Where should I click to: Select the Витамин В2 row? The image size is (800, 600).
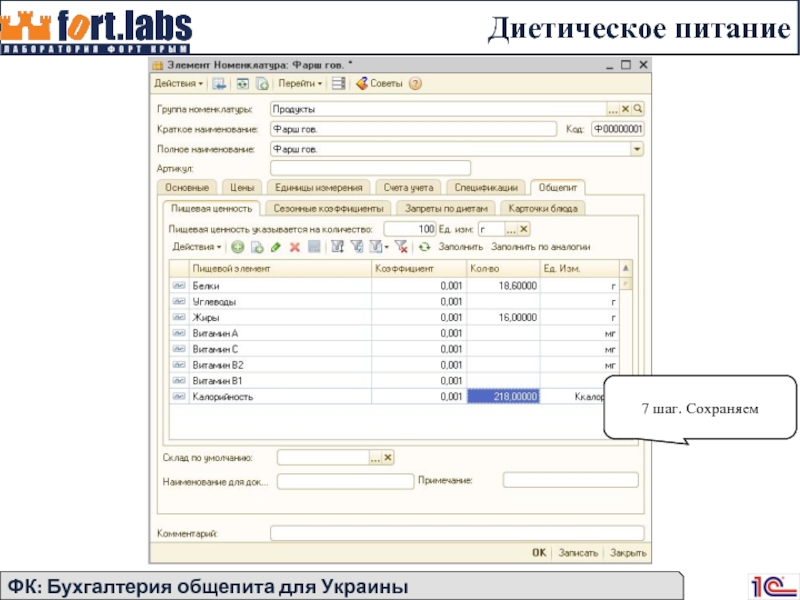tap(394, 365)
